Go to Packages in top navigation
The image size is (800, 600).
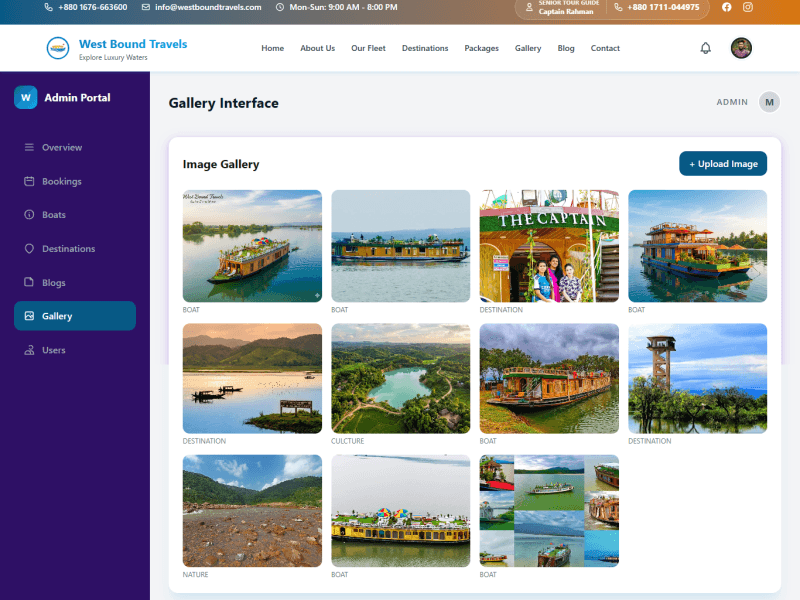pyautogui.click(x=481, y=48)
